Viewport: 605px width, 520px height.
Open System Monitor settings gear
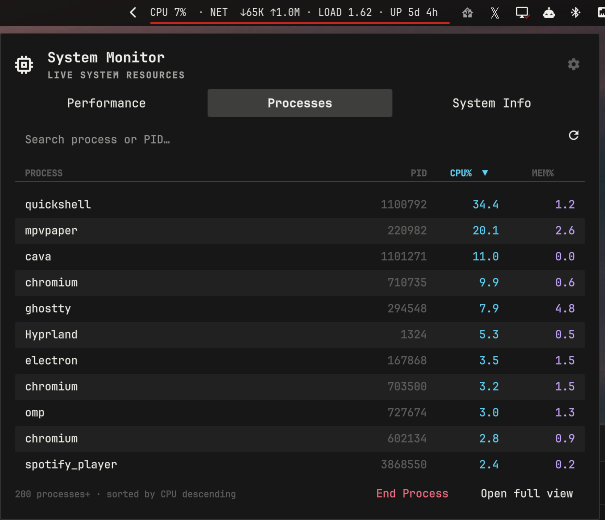click(573, 64)
